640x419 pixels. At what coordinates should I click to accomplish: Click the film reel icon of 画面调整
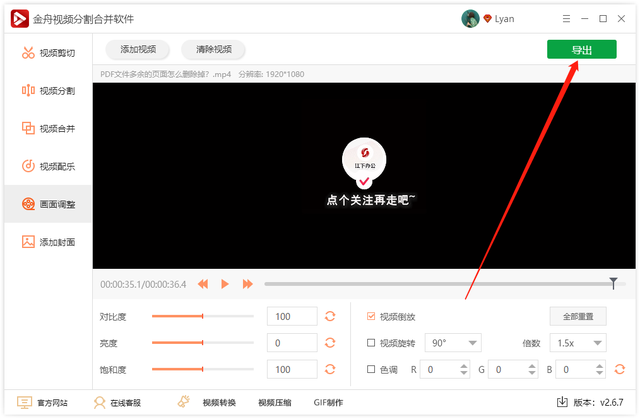point(28,204)
